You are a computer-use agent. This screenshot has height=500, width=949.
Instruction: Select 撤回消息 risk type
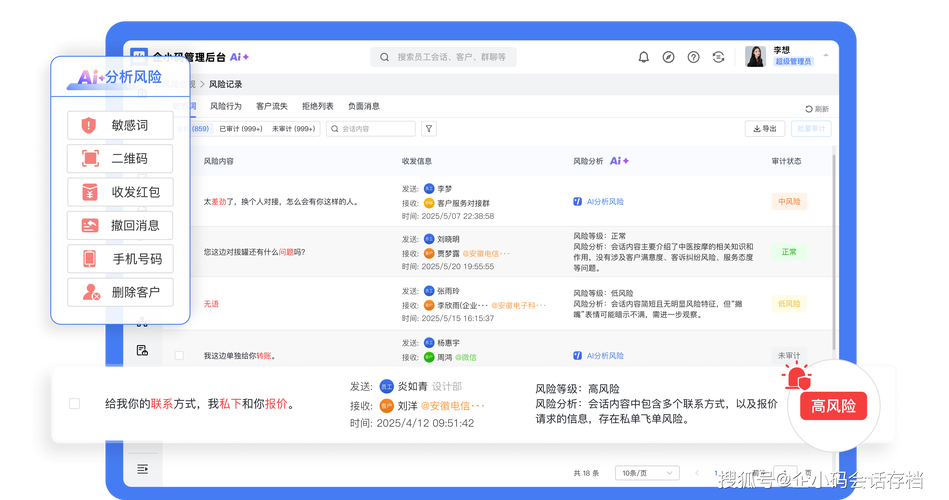pos(120,225)
